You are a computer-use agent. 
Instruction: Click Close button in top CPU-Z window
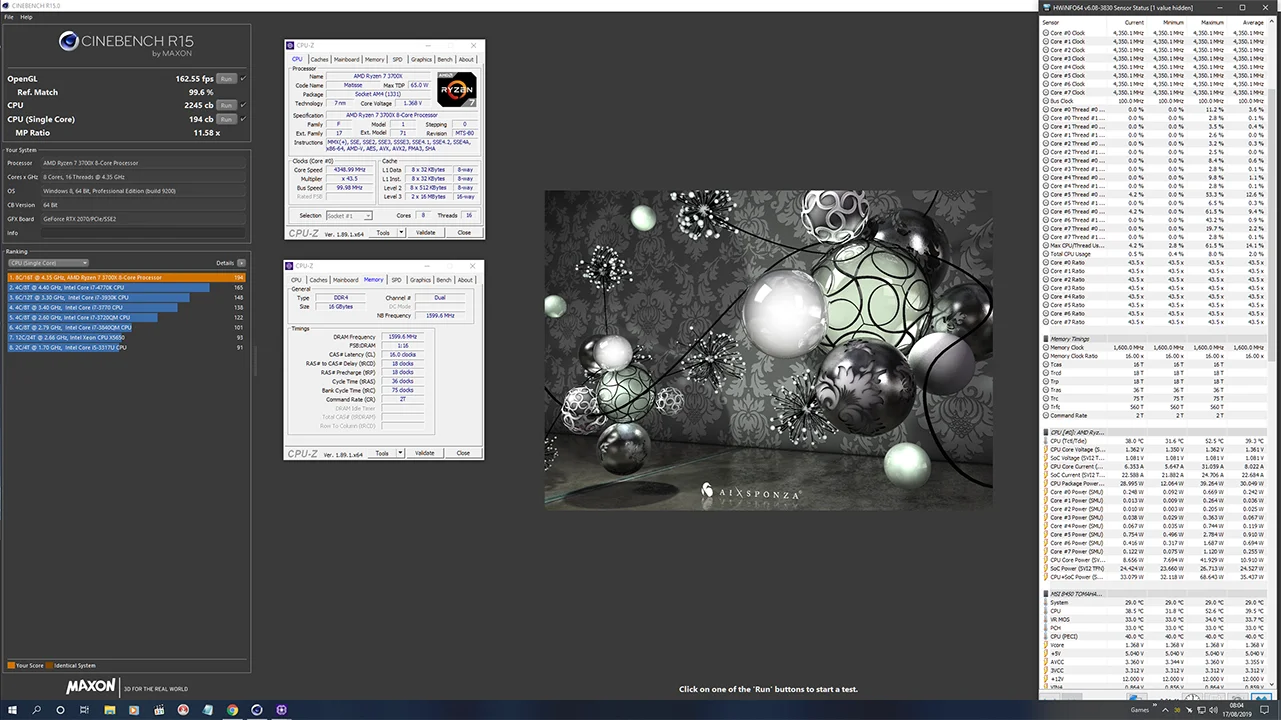coord(464,232)
